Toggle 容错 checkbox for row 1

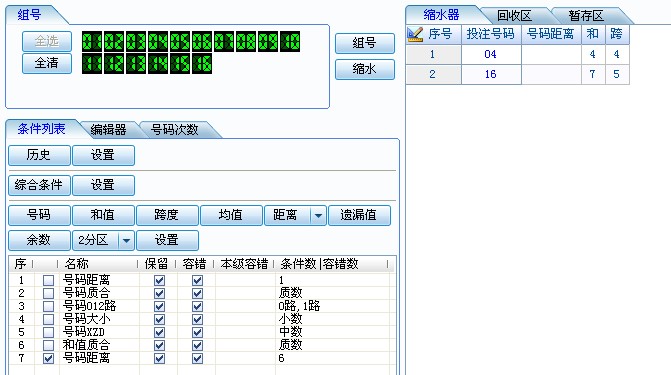(197, 280)
